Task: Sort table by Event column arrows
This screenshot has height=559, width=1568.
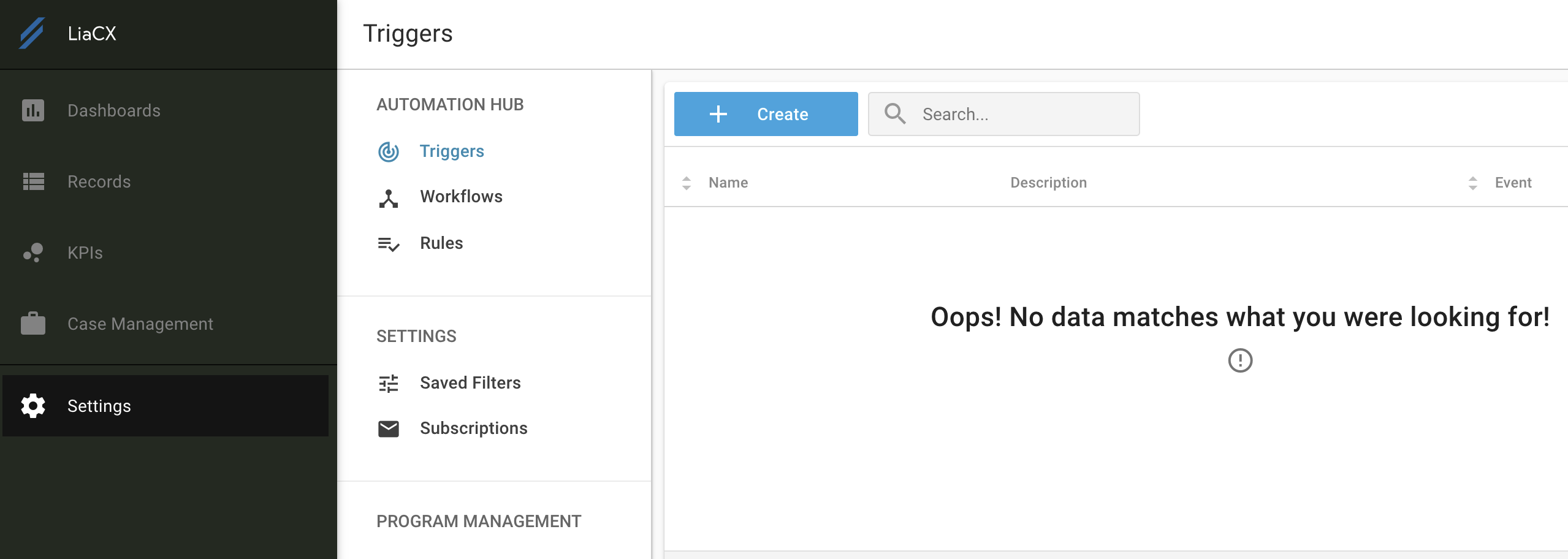Action: 1473,183
